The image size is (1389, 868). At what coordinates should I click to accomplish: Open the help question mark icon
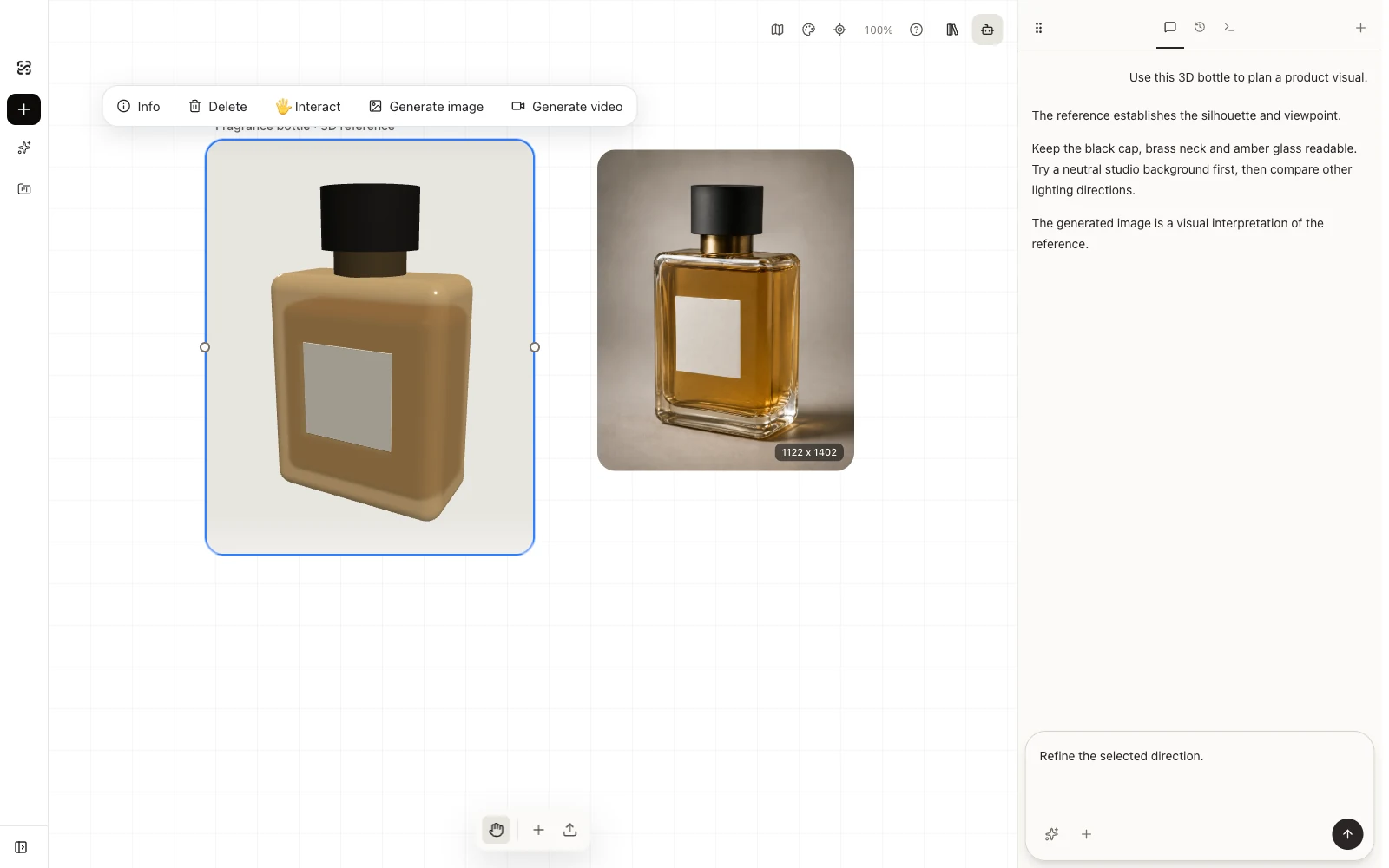(916, 30)
